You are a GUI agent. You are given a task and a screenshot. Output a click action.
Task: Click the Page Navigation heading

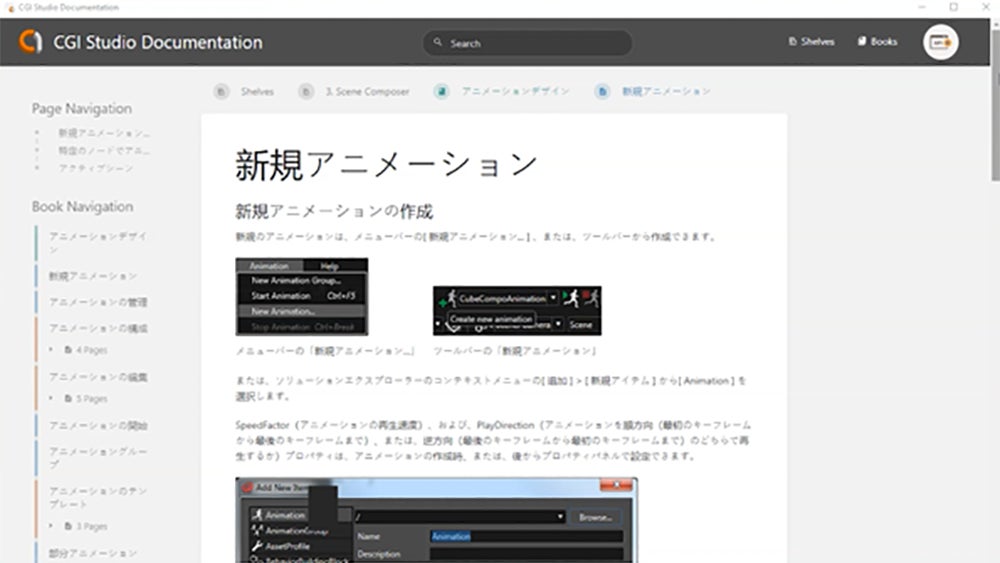pos(82,109)
